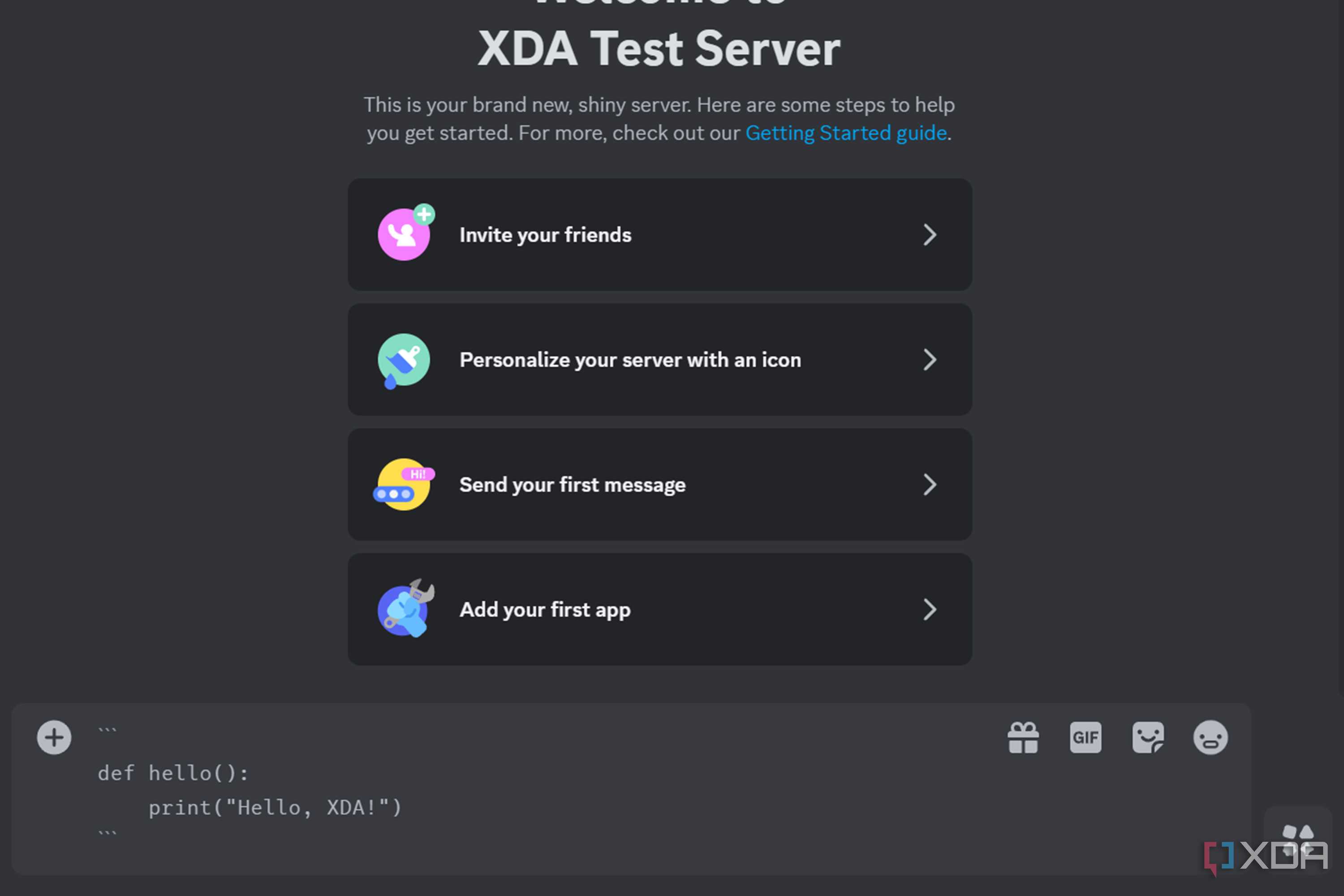Expand chevron on Send your first message
The height and width of the screenshot is (896, 1344).
pyautogui.click(x=930, y=485)
